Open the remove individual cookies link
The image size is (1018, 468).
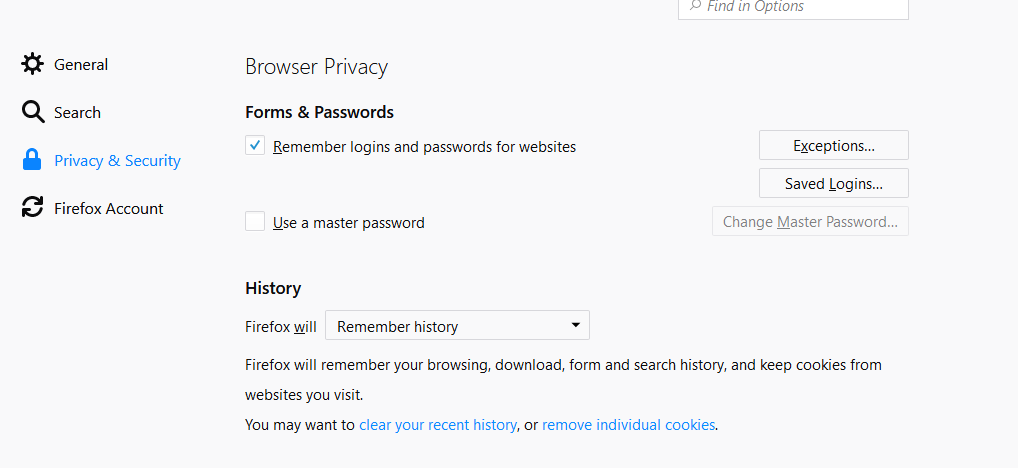click(628, 425)
